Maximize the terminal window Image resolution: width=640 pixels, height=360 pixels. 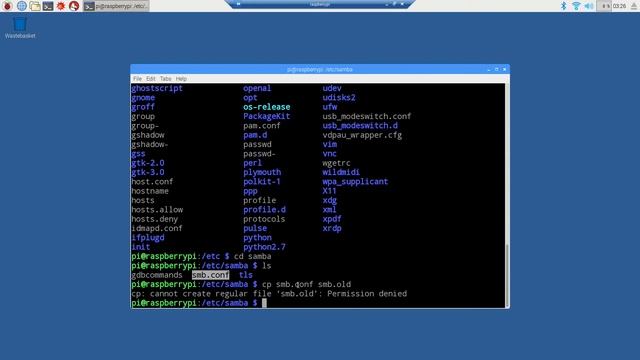[496, 69]
